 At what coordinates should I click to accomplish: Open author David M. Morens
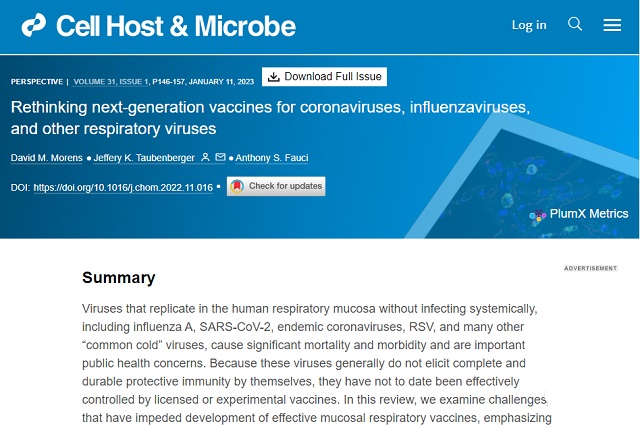pos(47,158)
